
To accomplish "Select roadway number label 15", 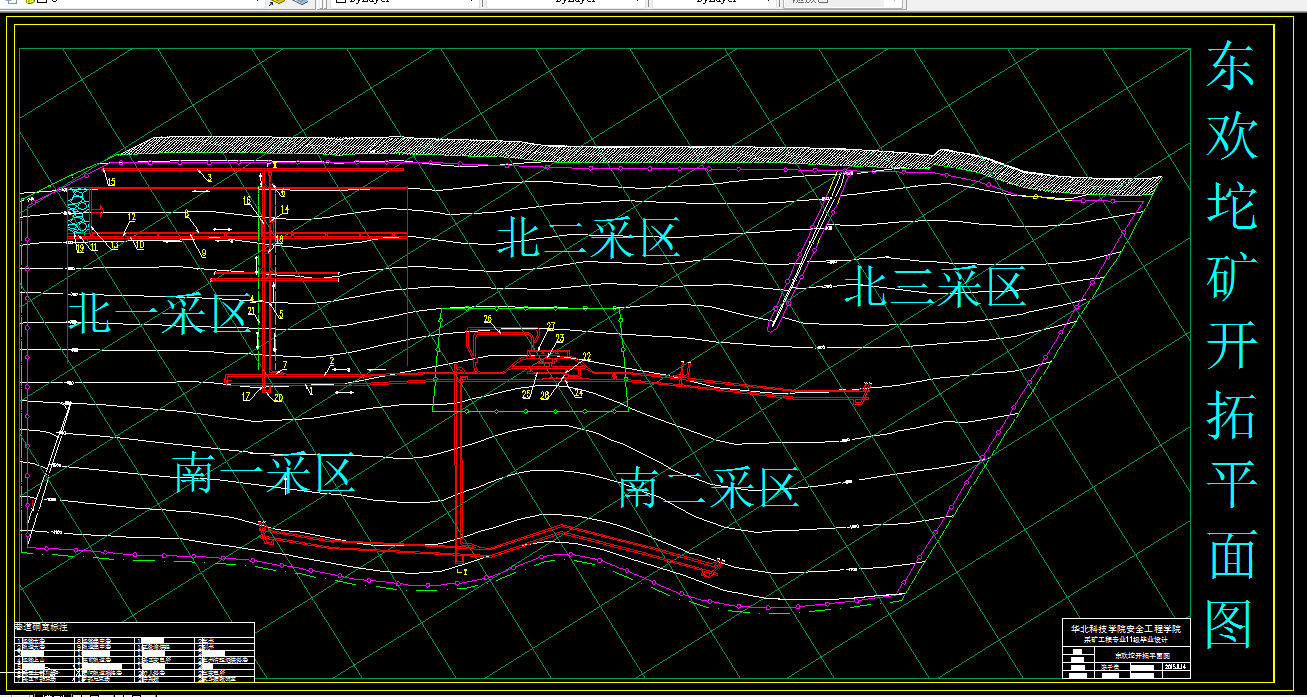I will 111,181.
